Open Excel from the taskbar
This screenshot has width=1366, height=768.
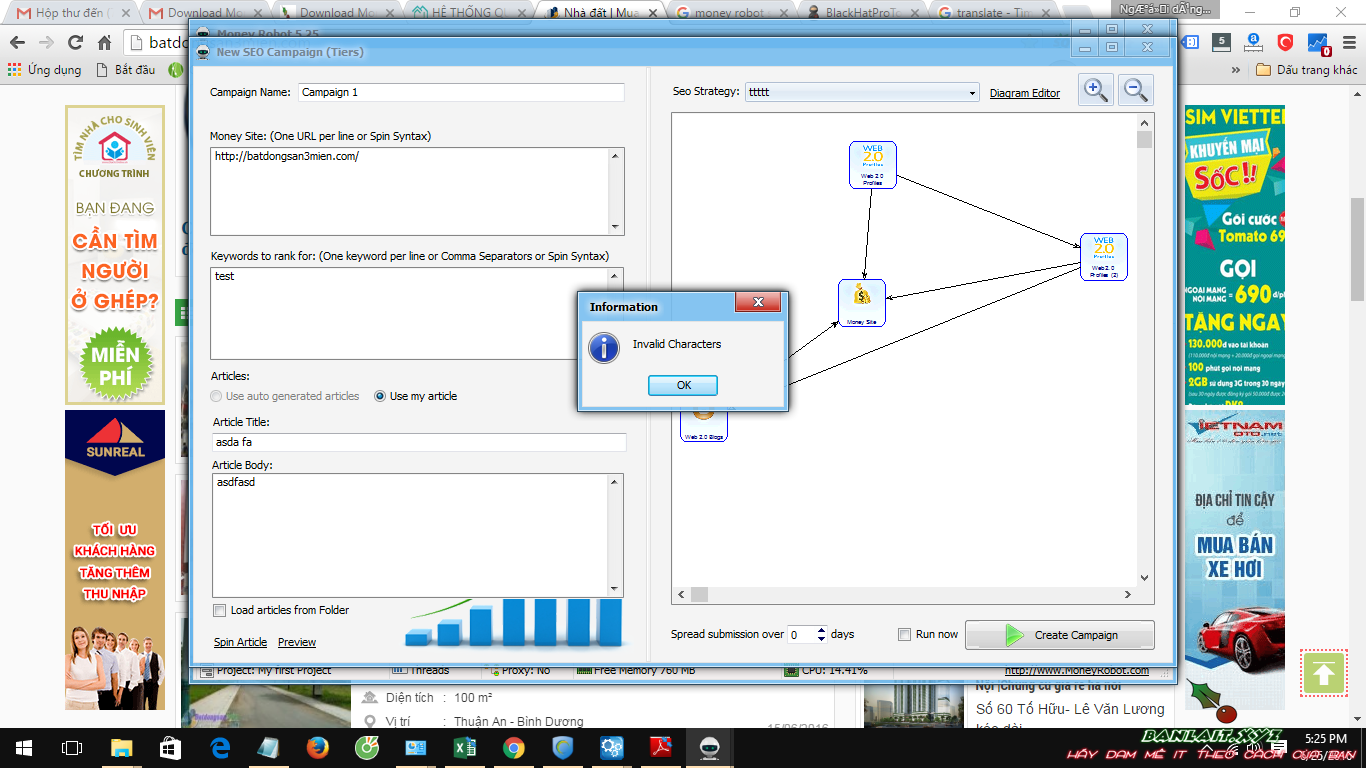click(465, 747)
